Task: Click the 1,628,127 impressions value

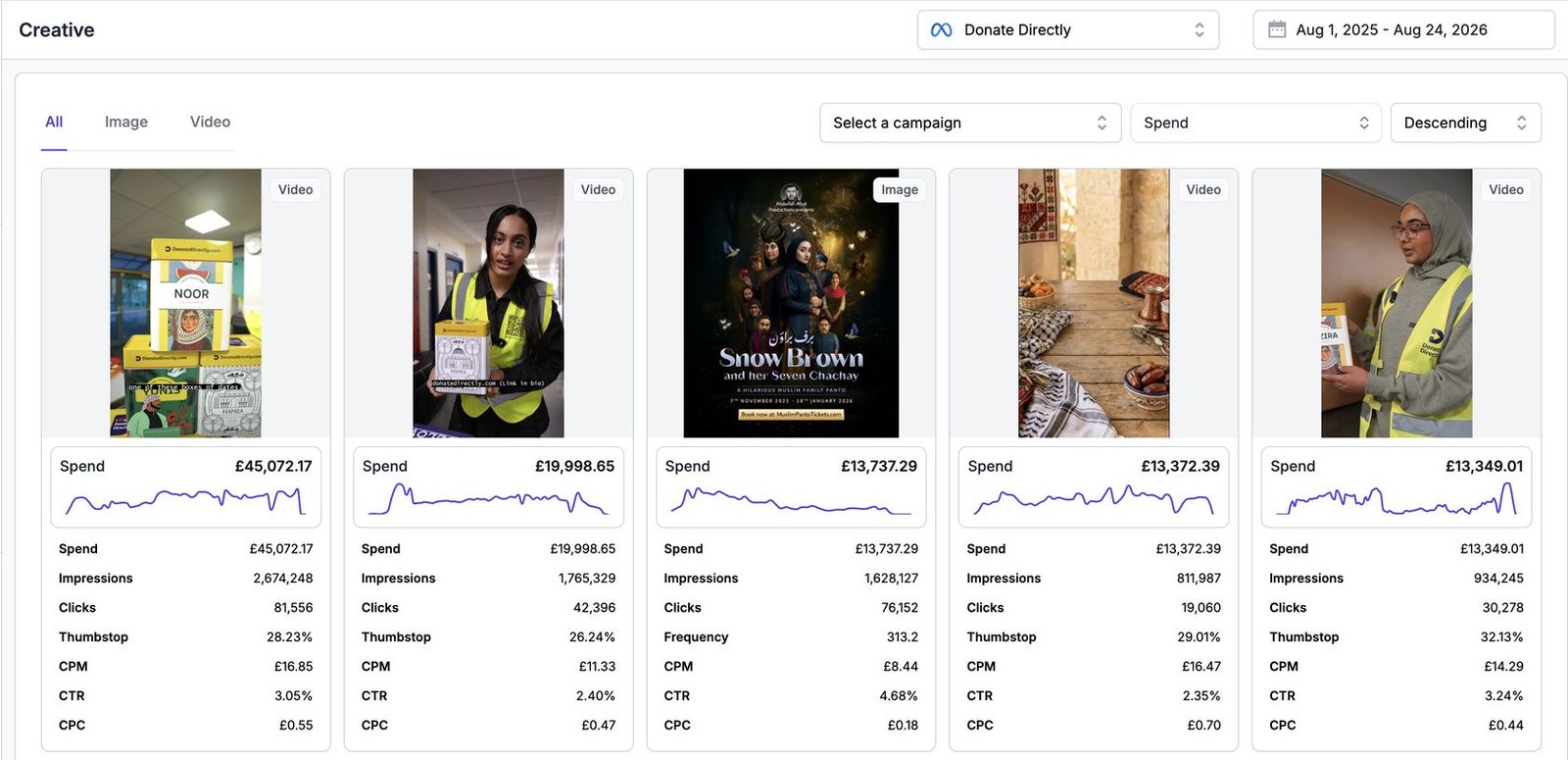Action: click(x=891, y=579)
